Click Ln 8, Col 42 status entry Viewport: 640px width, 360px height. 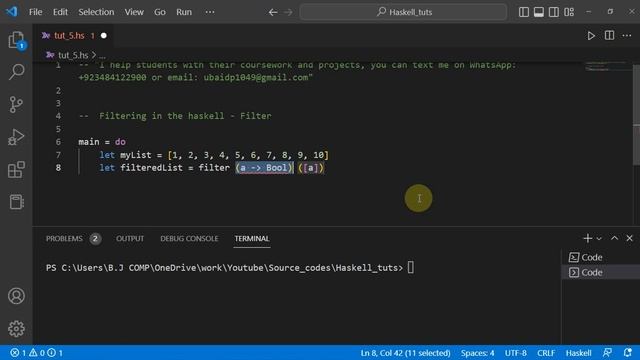pyautogui.click(x=405, y=353)
